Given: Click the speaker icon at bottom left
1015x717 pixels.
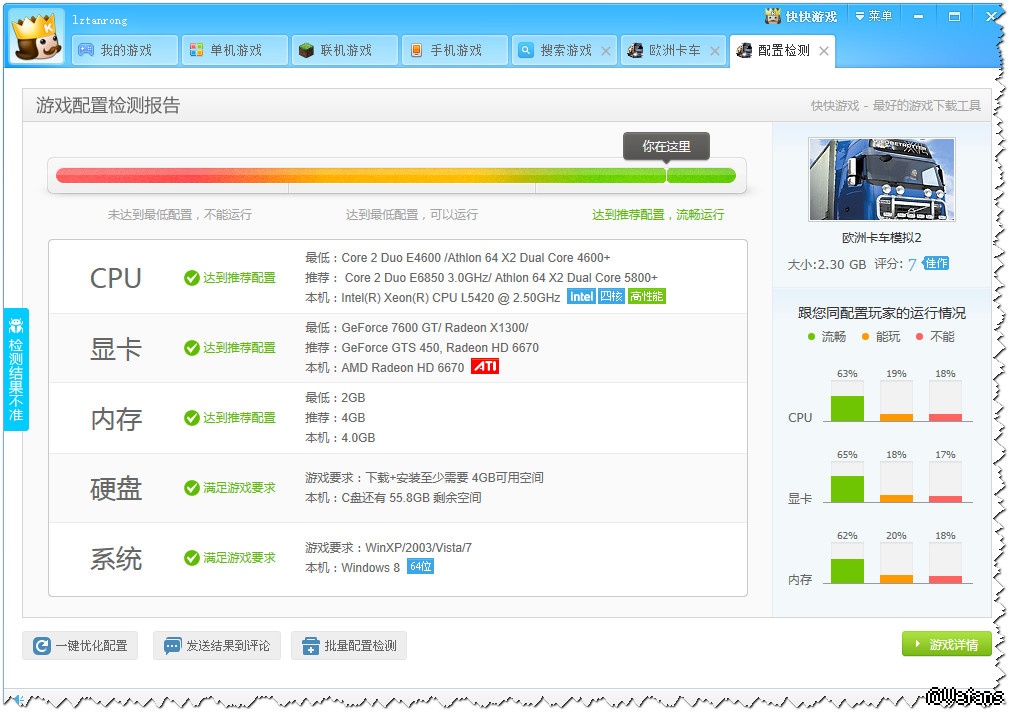Looking at the screenshot, I should pyautogui.click(x=18, y=700).
